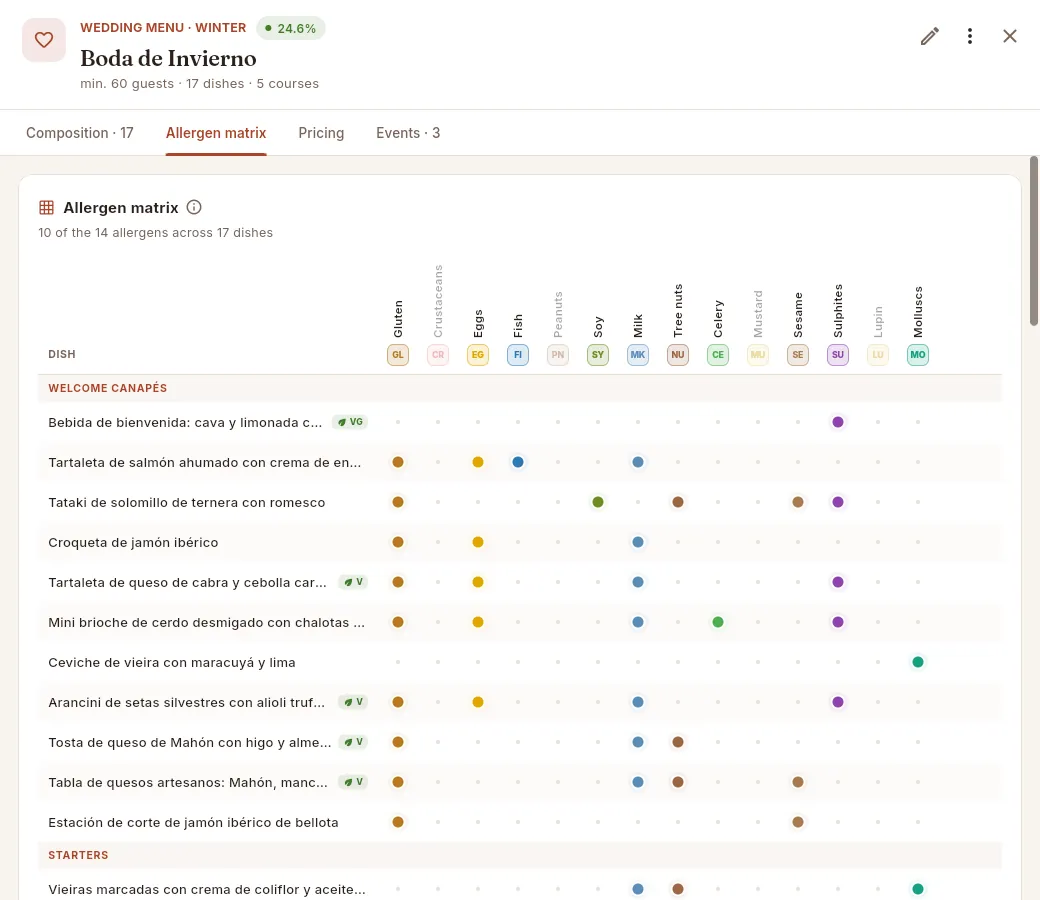This screenshot has width=1040, height=900.
Task: Select dish Estación de corte de jamón ibérico
Action: (194, 822)
